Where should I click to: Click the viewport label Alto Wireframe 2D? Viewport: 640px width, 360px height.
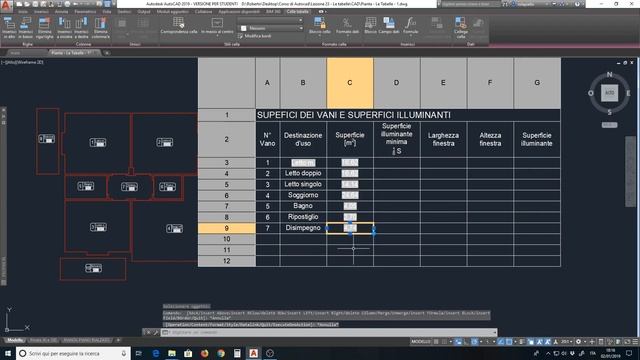[22, 62]
